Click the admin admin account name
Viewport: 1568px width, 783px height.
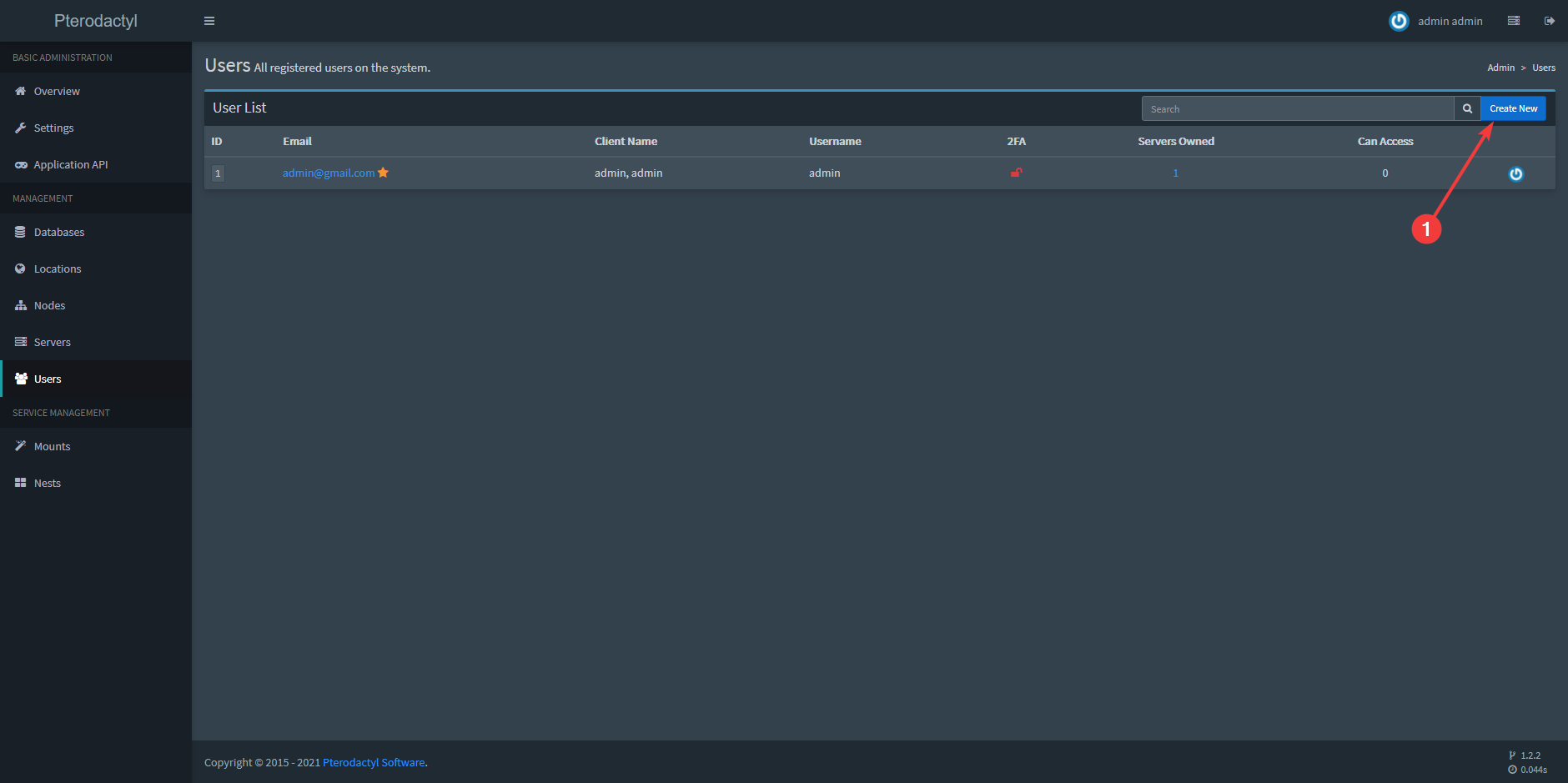(1450, 21)
